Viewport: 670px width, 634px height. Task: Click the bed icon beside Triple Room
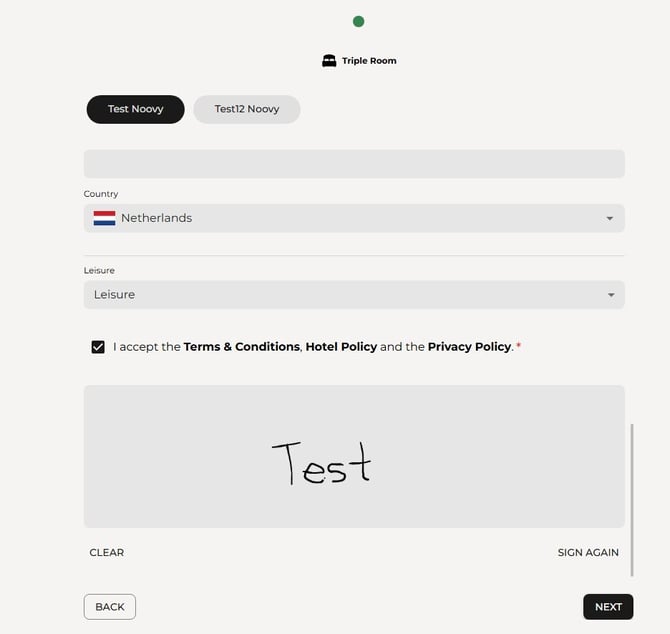[329, 61]
